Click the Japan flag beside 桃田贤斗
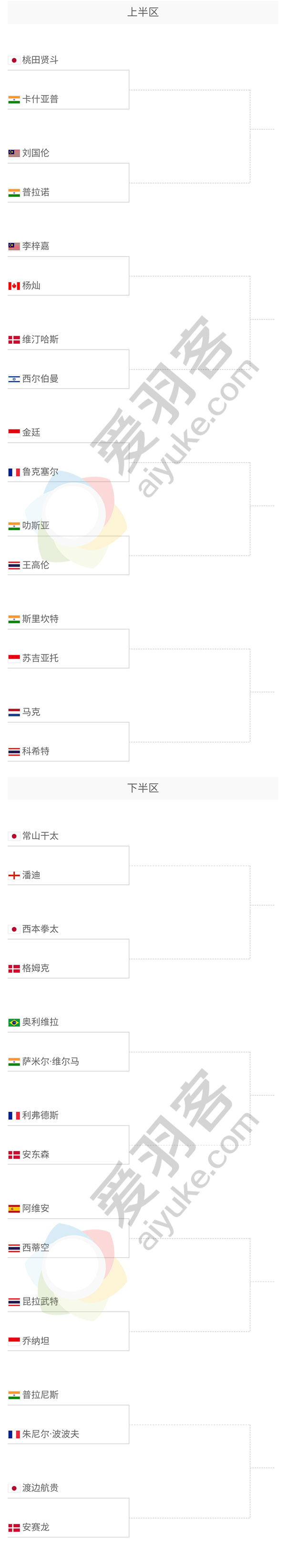 [x=14, y=60]
